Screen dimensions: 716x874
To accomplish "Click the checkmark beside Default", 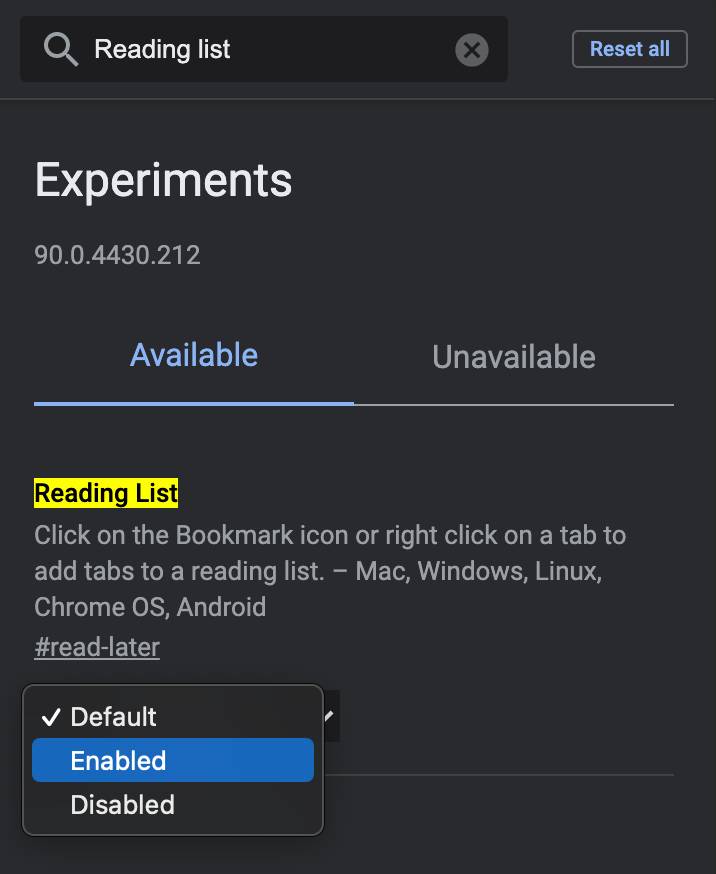I will 50,717.
